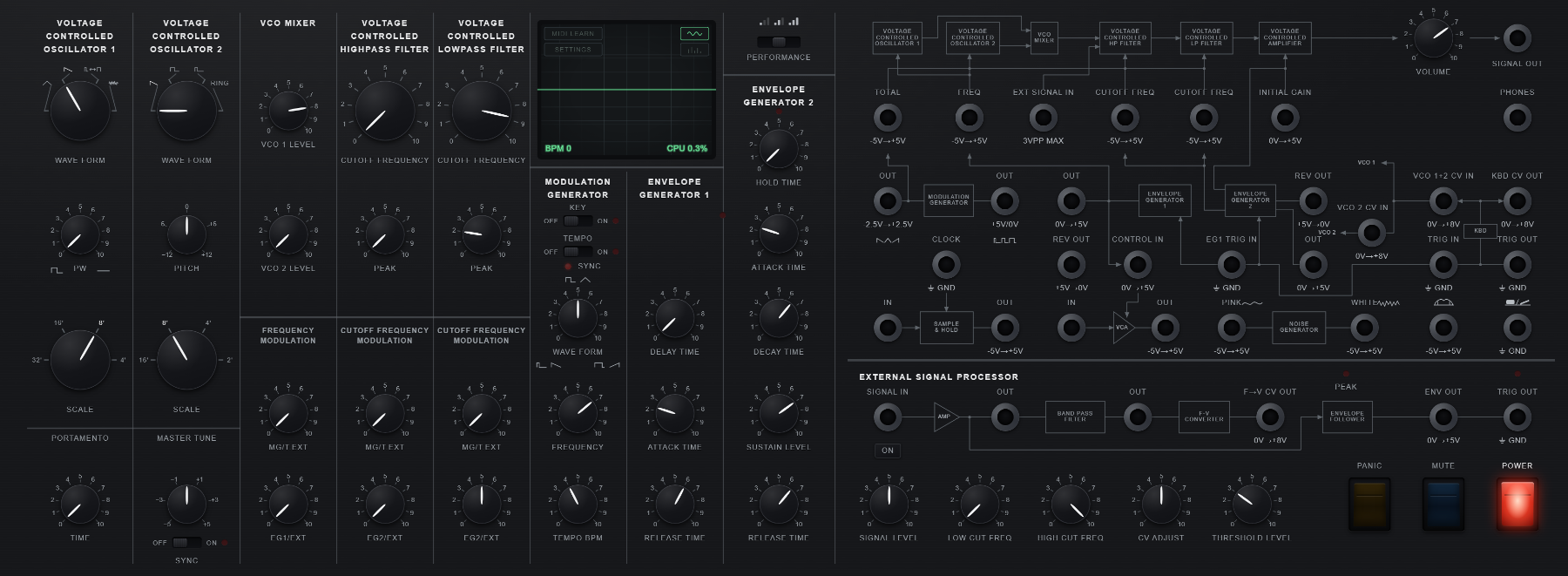Flip the Performance quality switch
The width and height of the screenshot is (1568, 576).
tap(778, 41)
